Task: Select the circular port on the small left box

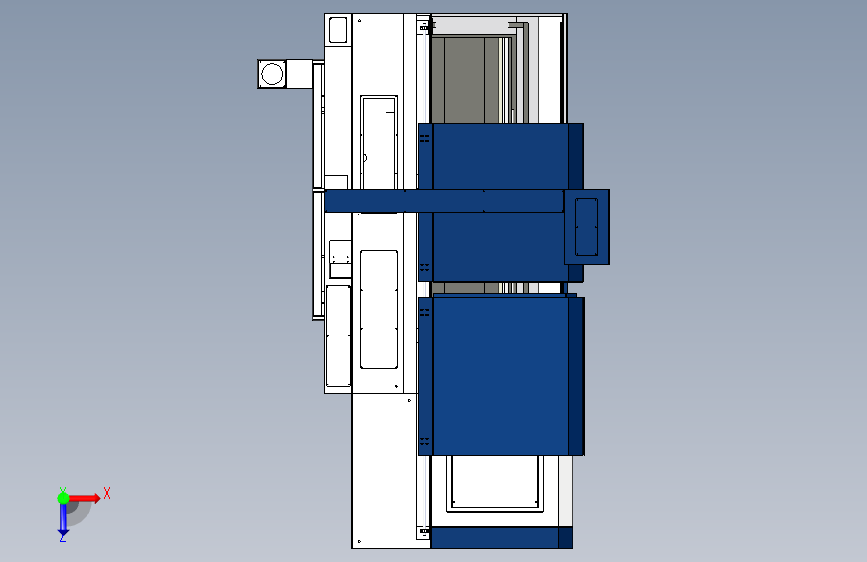Action: [x=271, y=74]
